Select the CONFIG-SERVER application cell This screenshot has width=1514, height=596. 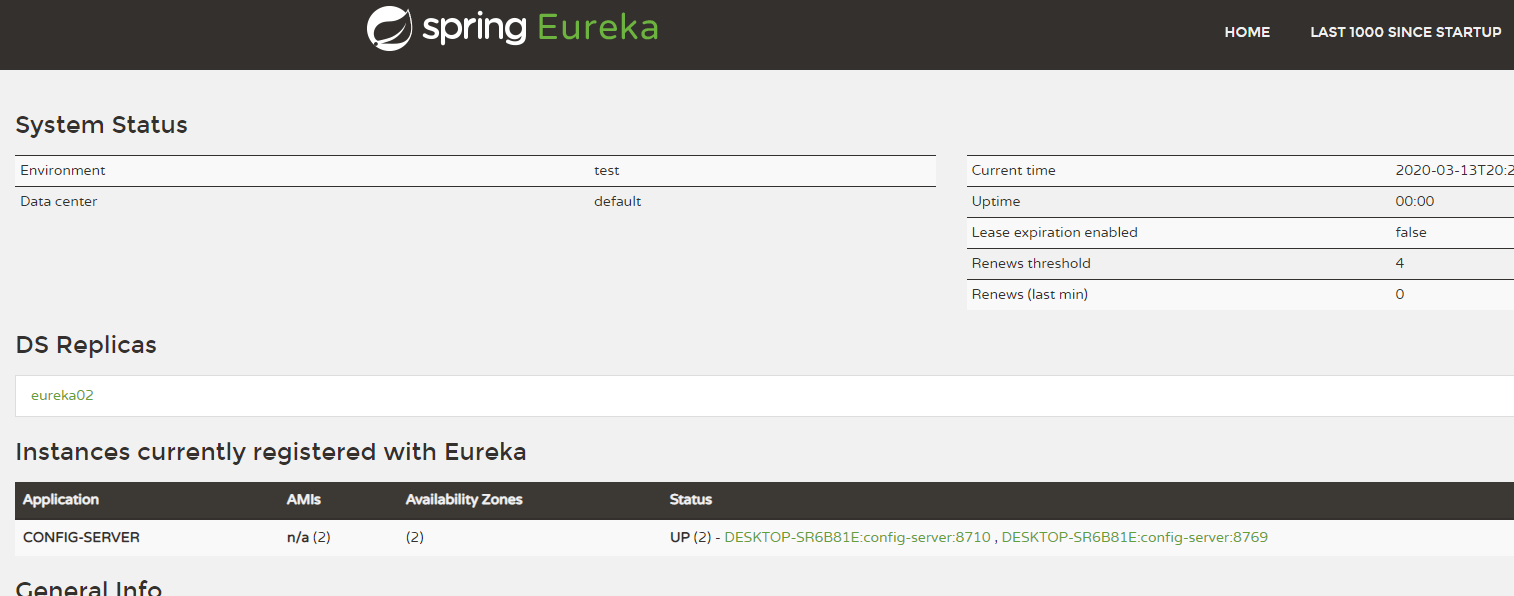81,537
